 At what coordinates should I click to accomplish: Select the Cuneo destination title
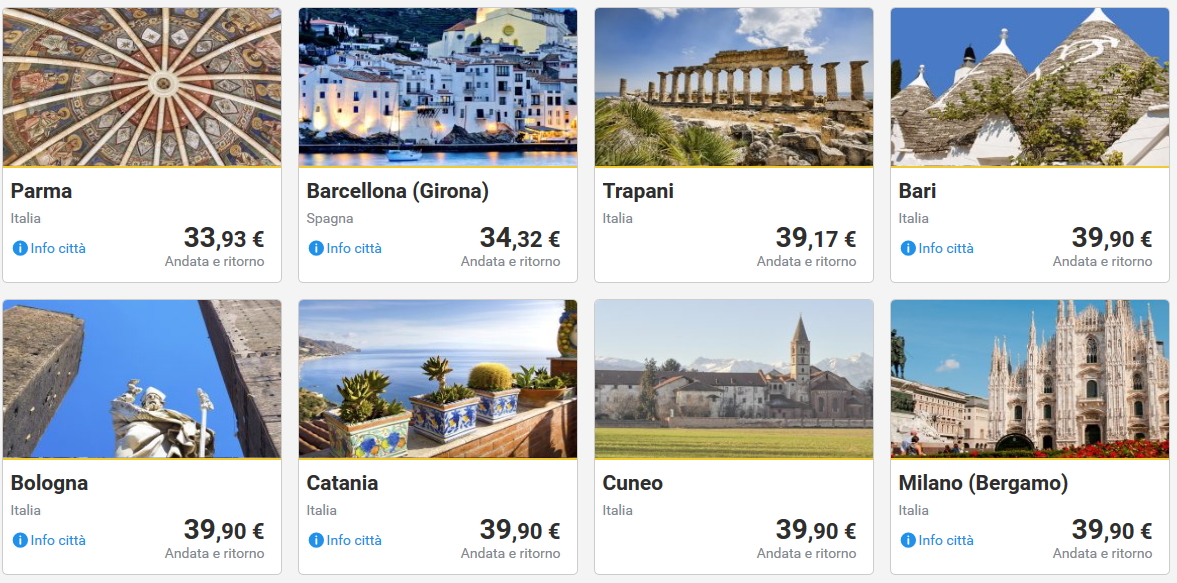(x=632, y=483)
